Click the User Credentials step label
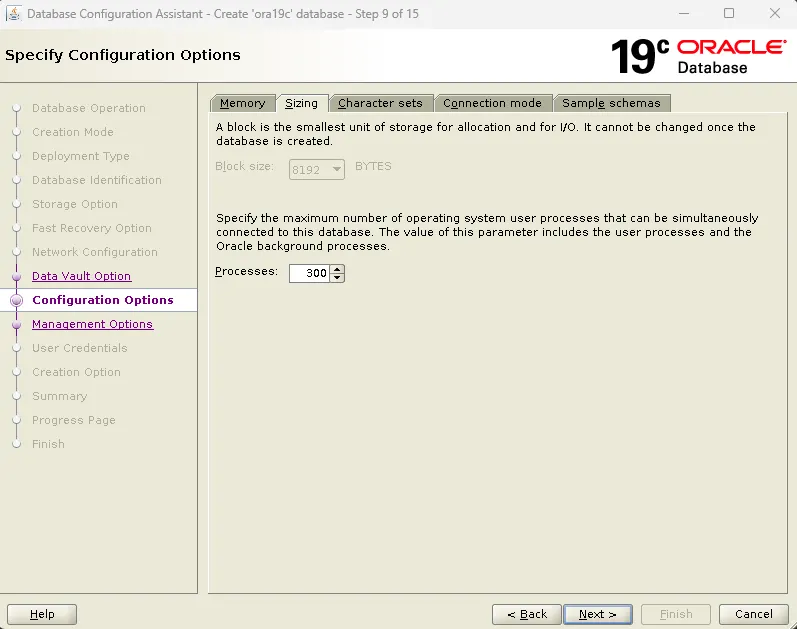 coord(79,348)
